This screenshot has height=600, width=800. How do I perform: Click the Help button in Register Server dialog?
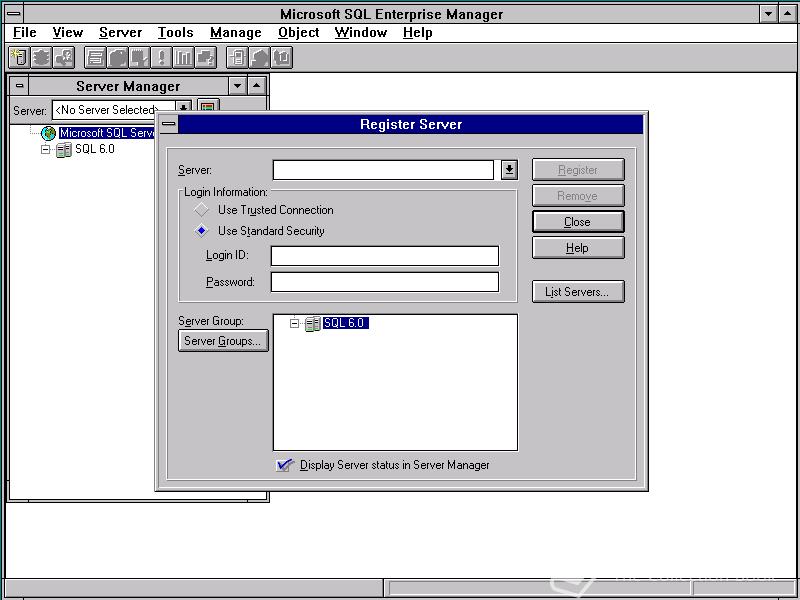(578, 248)
